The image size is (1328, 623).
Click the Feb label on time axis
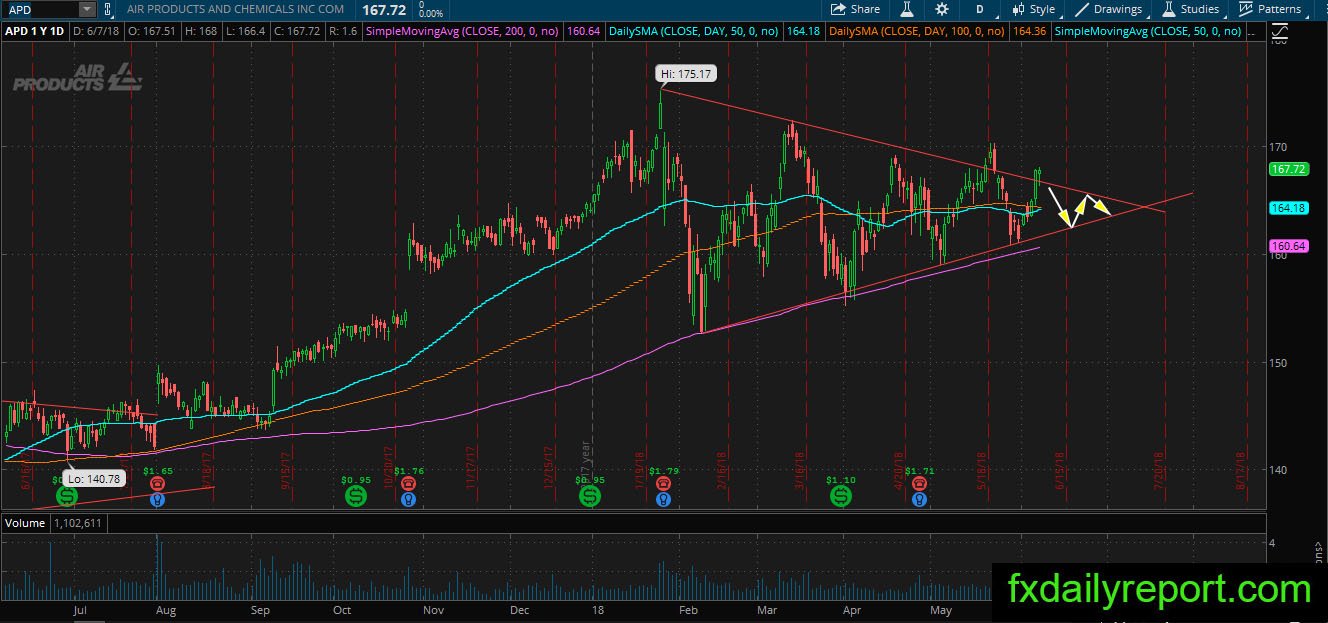tap(686, 608)
